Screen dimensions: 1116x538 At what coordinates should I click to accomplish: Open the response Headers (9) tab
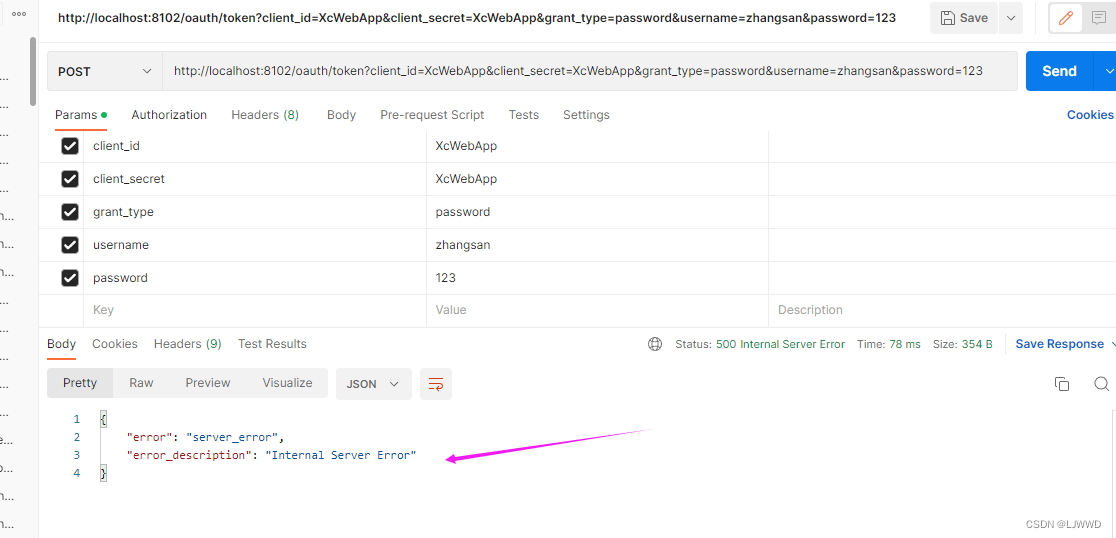point(187,344)
